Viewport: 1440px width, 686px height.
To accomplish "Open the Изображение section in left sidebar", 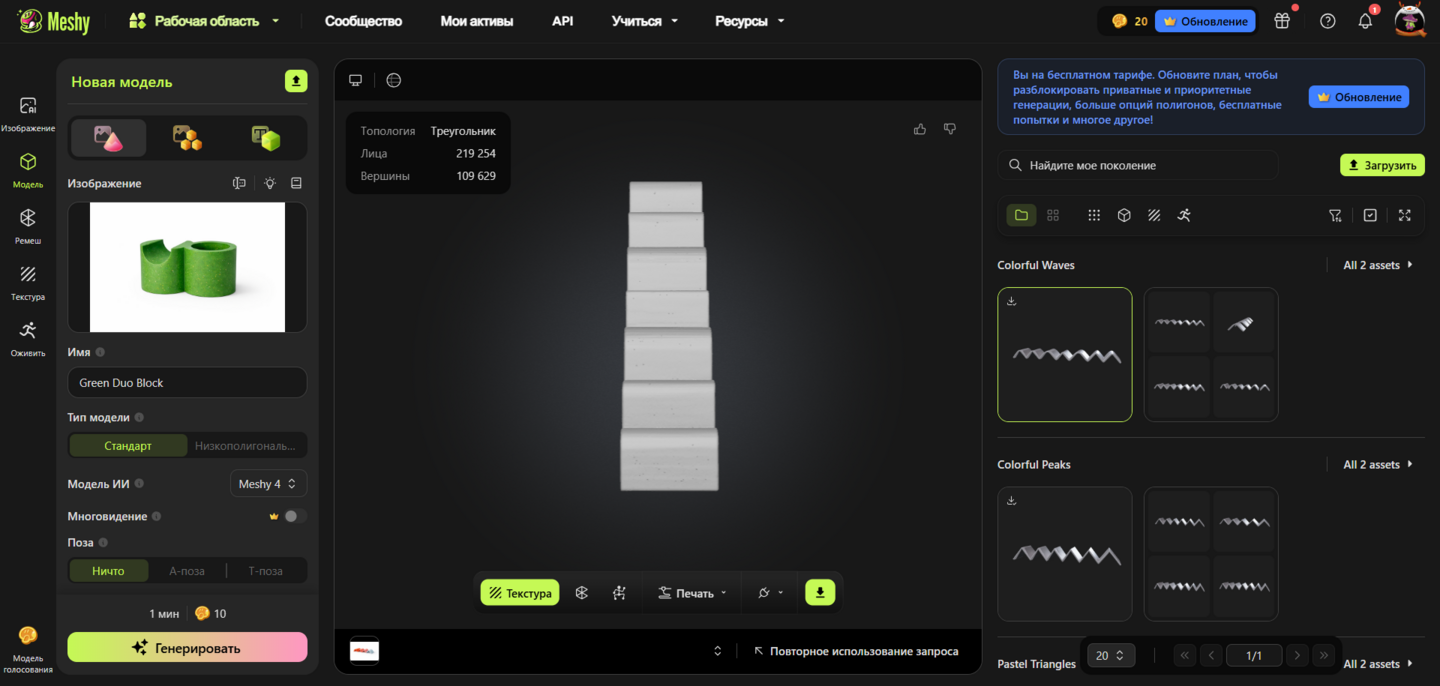I will pos(28,114).
